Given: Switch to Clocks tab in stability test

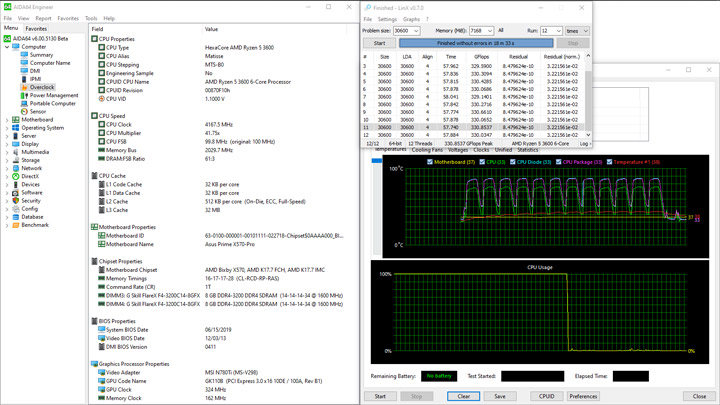Looking at the screenshot, I should (x=481, y=150).
